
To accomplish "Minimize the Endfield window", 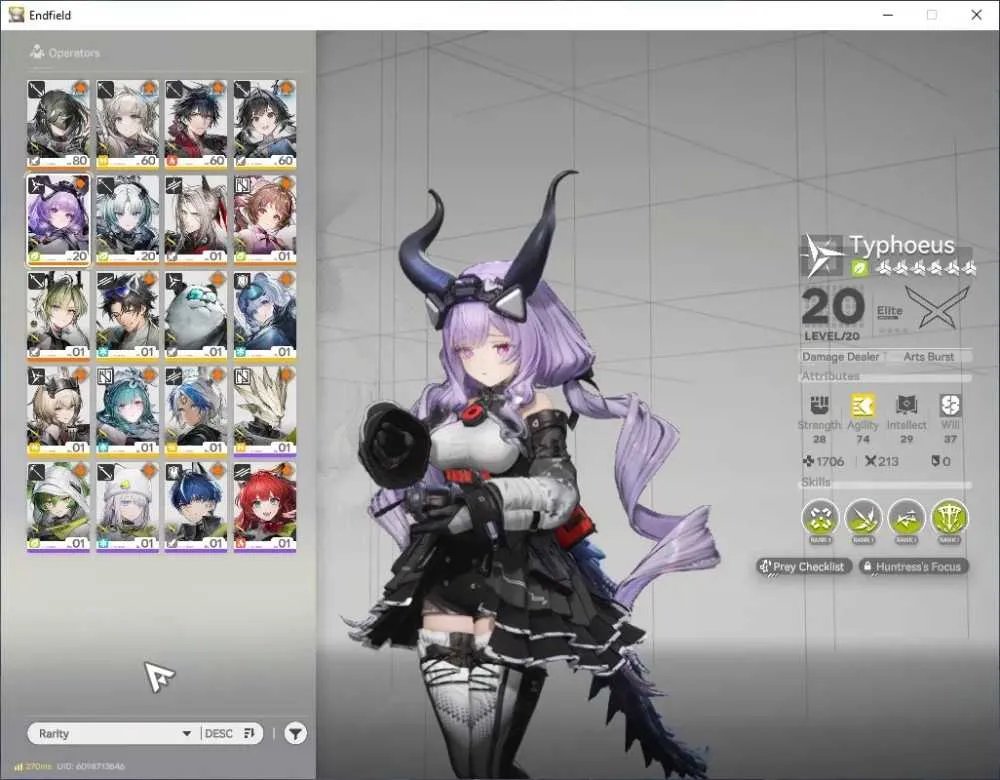I will (887, 15).
